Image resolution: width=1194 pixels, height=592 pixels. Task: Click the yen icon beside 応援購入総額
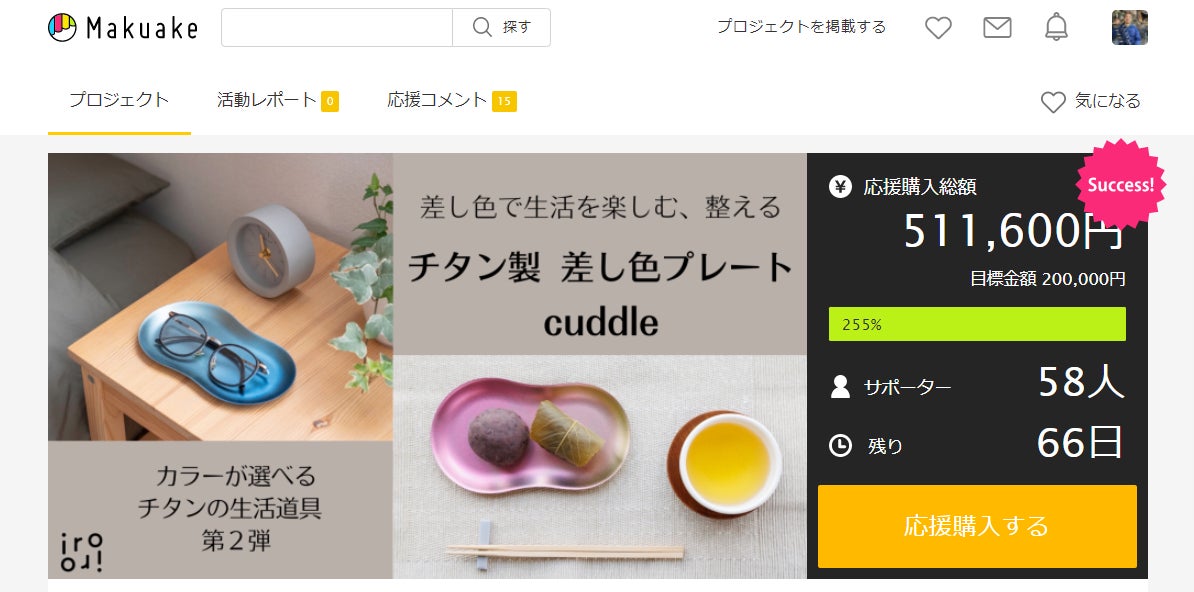click(840, 186)
